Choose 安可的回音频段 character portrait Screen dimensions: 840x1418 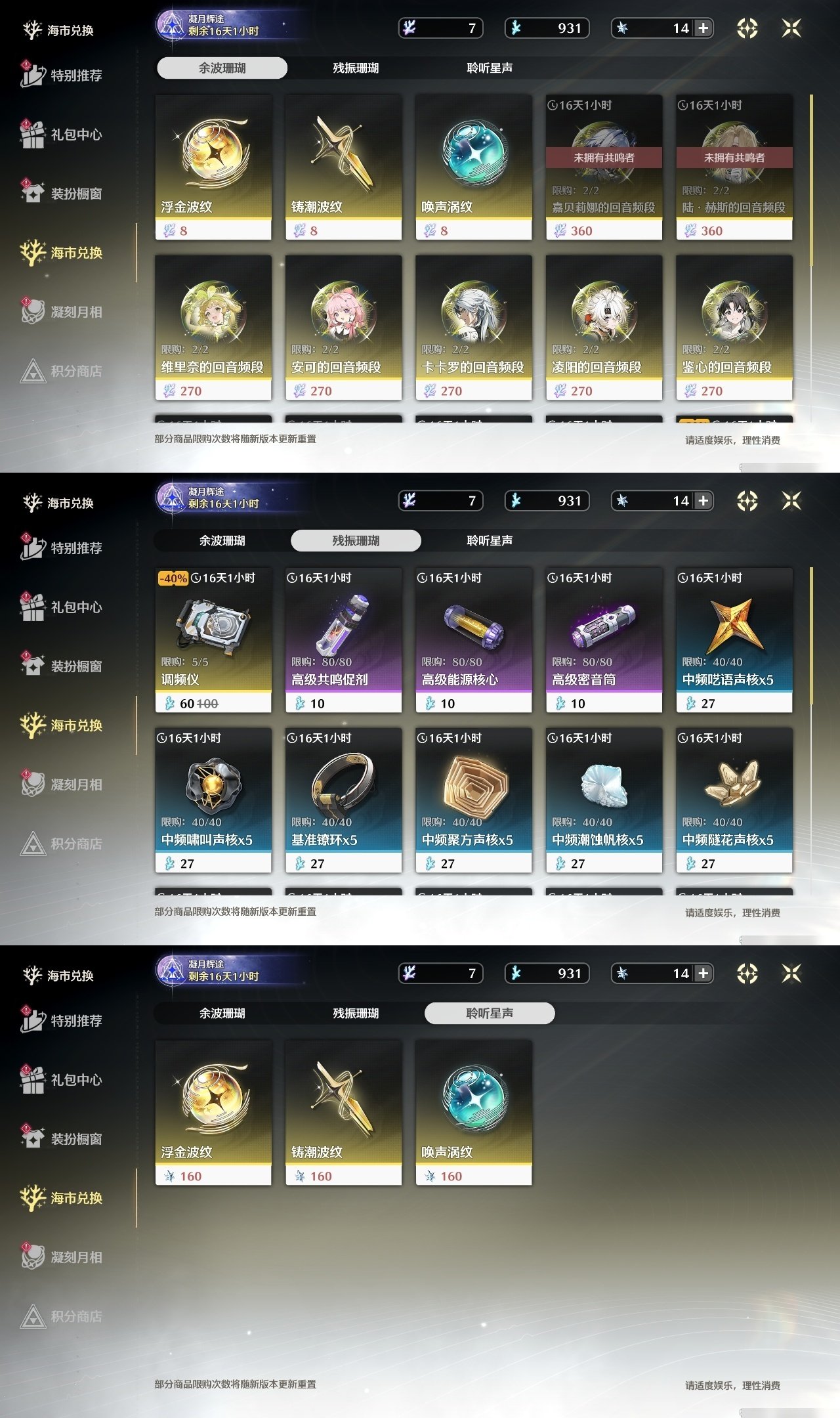(343, 328)
